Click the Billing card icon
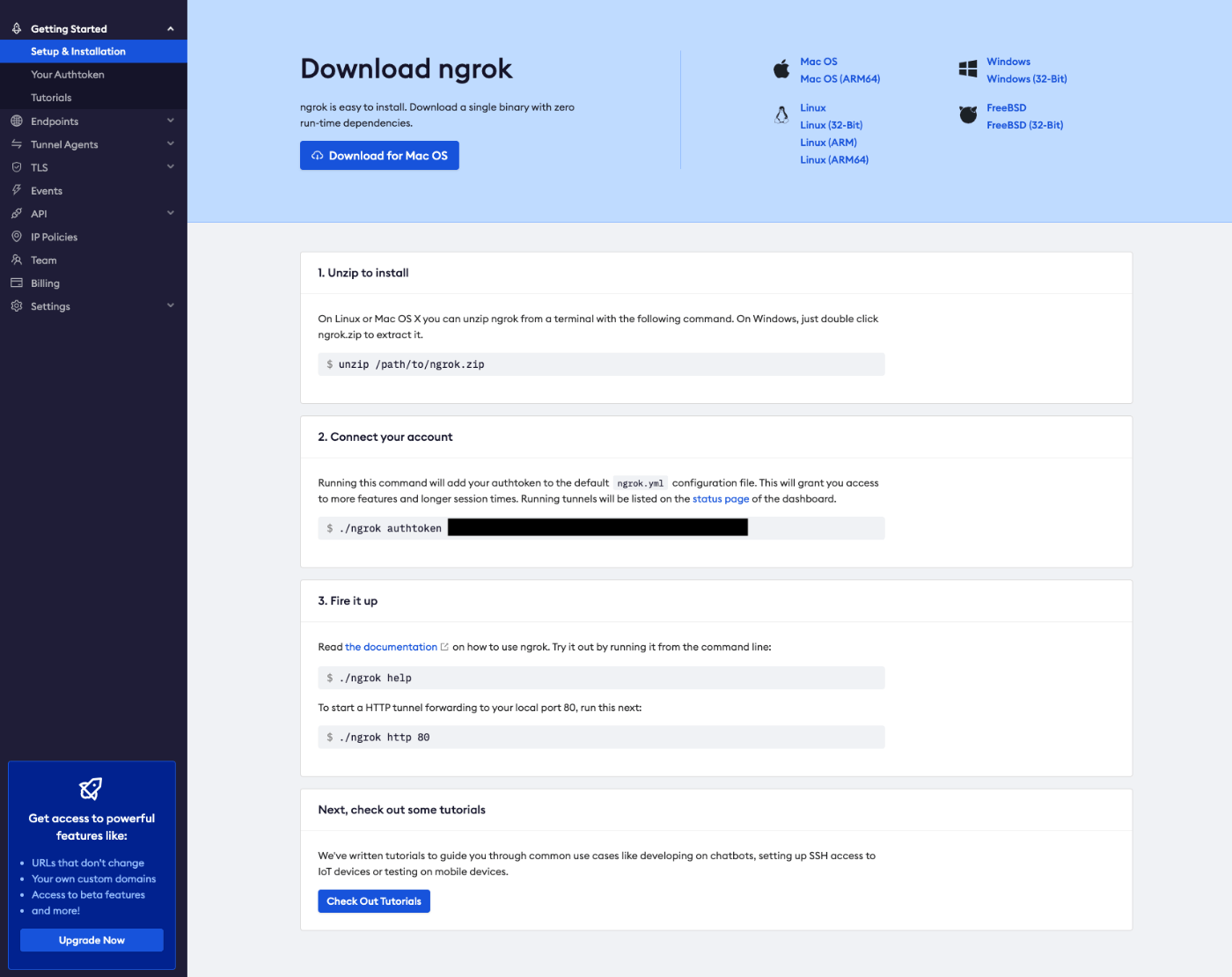1232x977 pixels. click(17, 283)
